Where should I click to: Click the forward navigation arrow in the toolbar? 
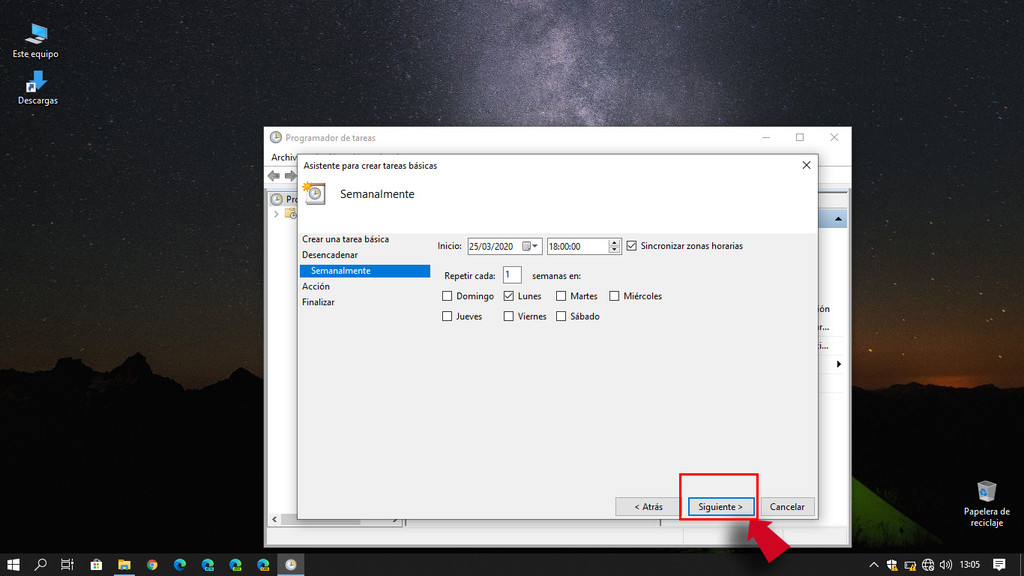pyautogui.click(x=290, y=175)
